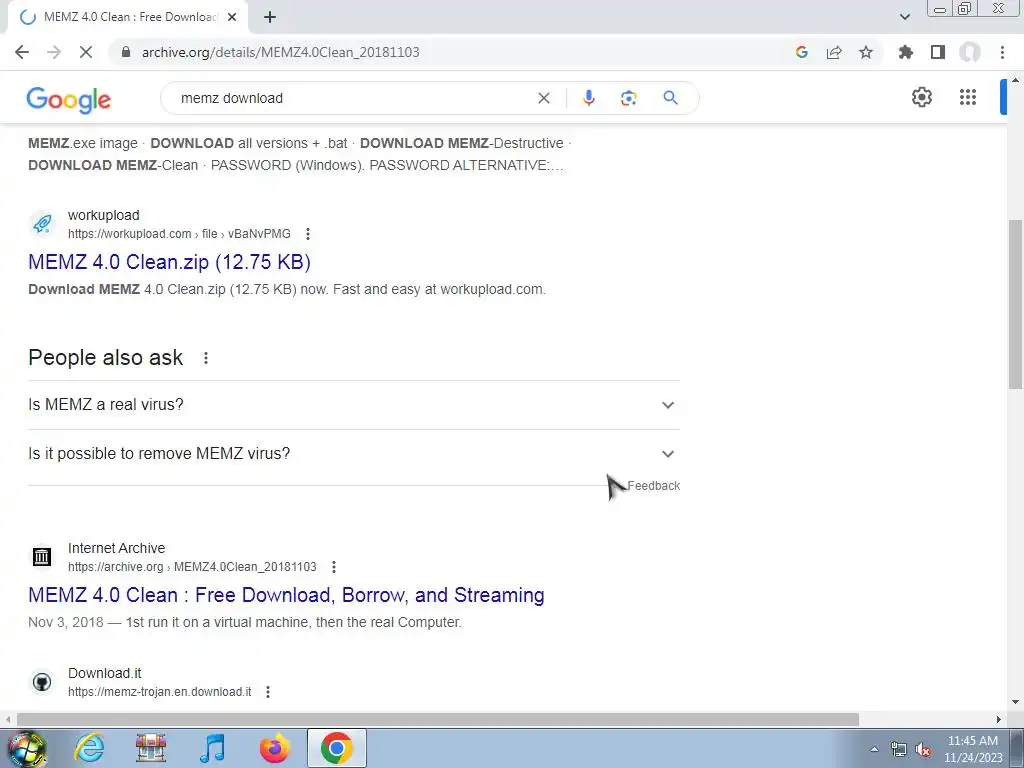
Task: Open MEMZ 4.0 Clean.zip result link
Action: coord(169,262)
